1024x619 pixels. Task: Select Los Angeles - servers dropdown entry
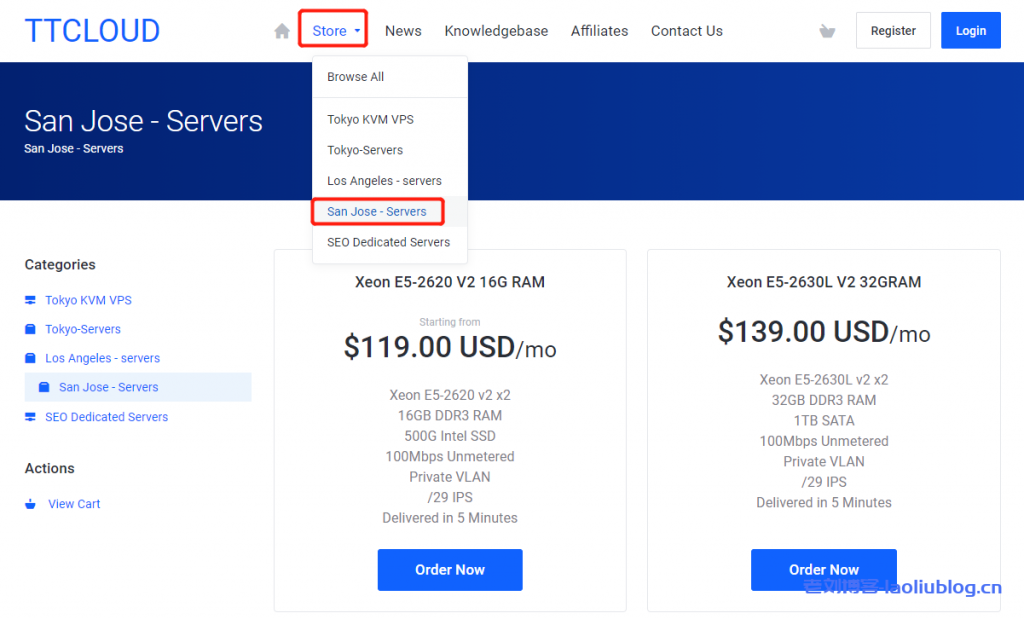tap(384, 181)
